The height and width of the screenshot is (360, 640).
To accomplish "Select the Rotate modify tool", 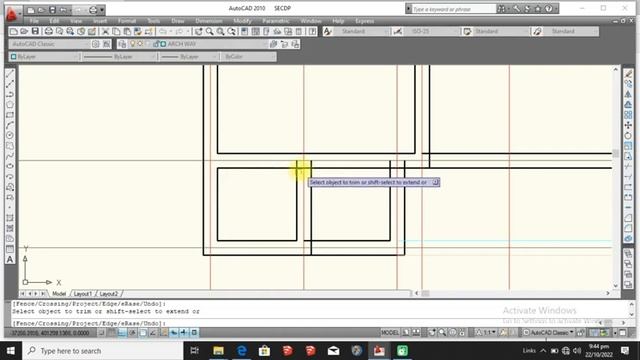I will point(628,136).
